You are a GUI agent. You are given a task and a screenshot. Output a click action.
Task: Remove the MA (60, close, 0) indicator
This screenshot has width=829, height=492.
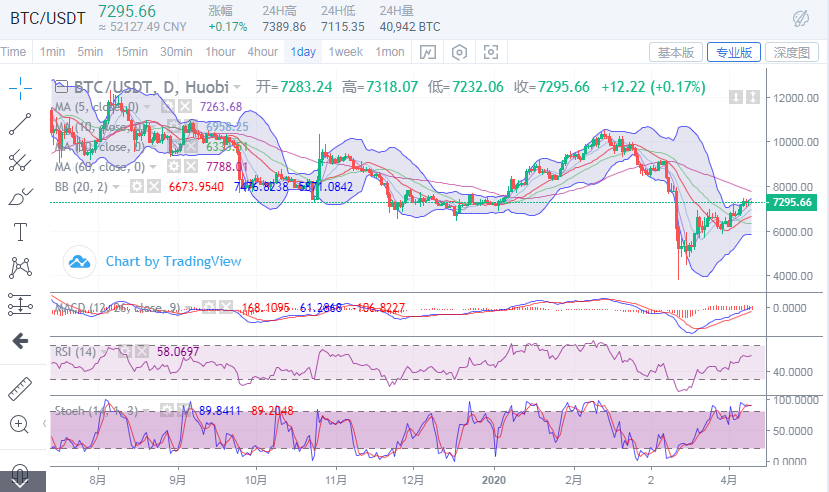190,167
